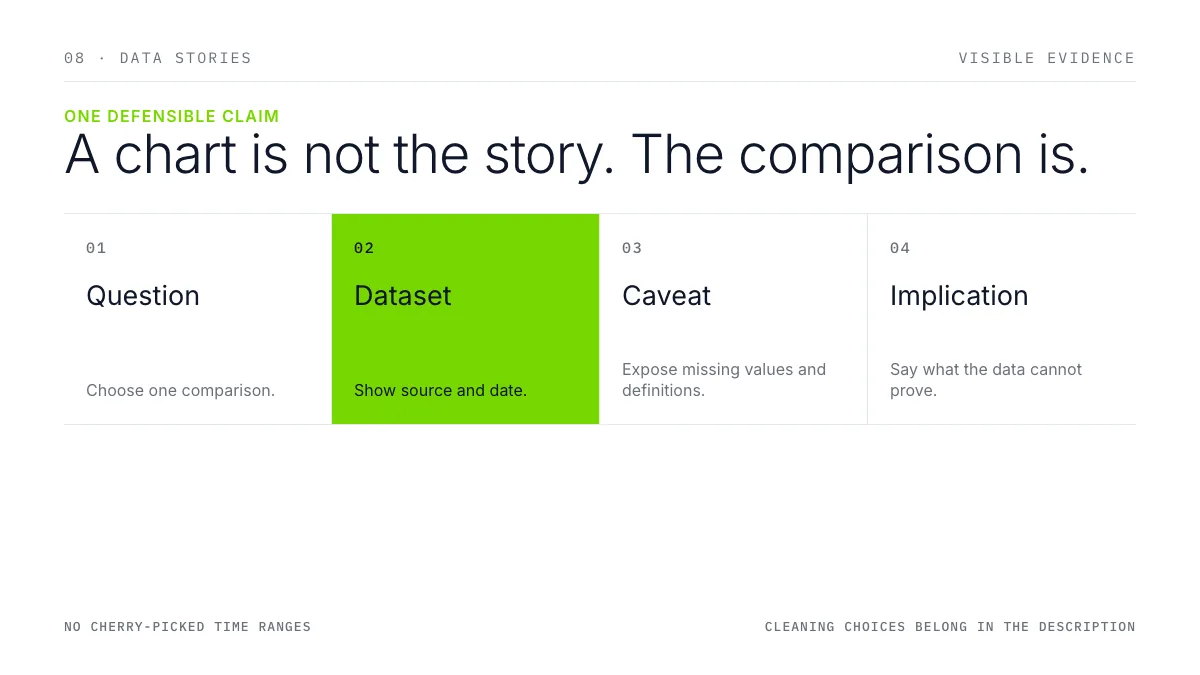This screenshot has width=1200, height=675.
Task: Click NO CHERRY-PICKED TIME RANGES footer
Action: click(x=188, y=627)
